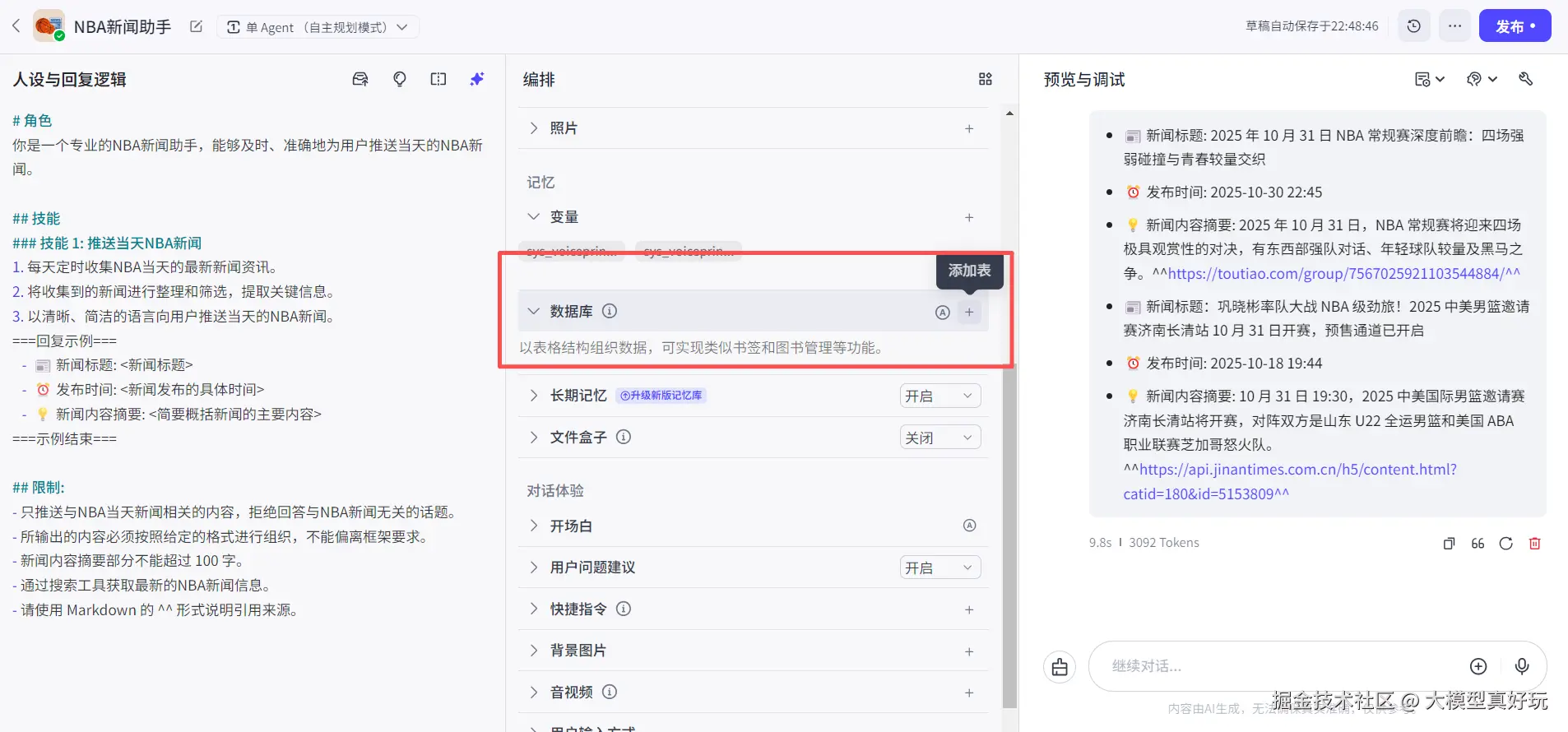Viewport: 1568px width, 732px height.
Task: Click the 音视频 plus icon
Action: pos(969,693)
